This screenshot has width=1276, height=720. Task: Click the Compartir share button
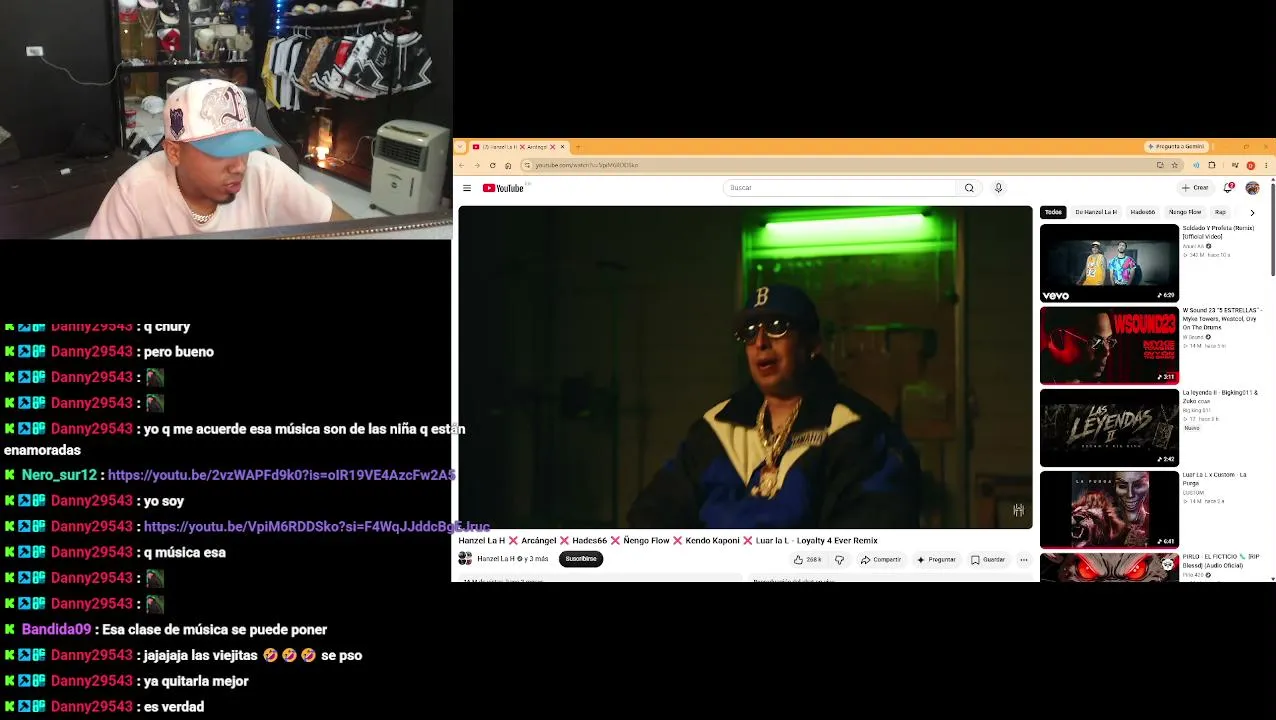880,560
